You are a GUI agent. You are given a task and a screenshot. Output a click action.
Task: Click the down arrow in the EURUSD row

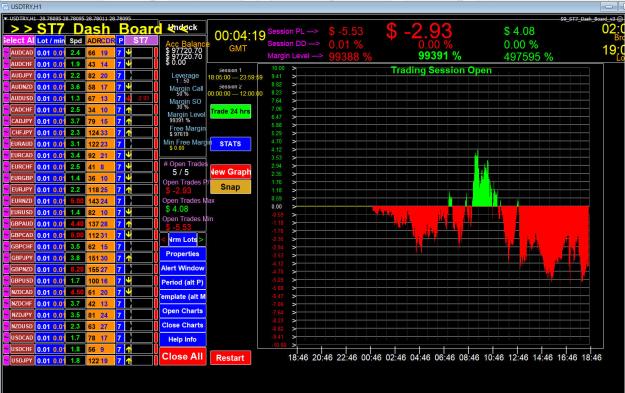coord(129,212)
